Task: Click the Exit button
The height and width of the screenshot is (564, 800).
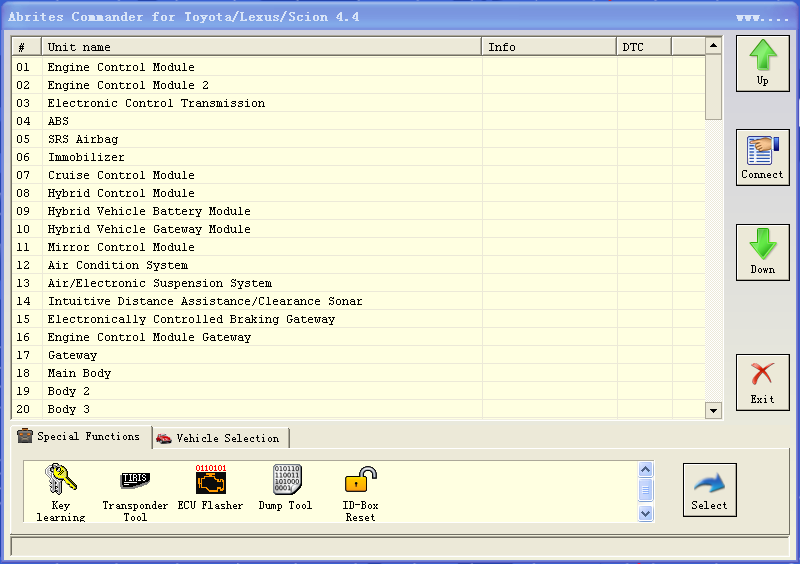Action: (x=763, y=382)
